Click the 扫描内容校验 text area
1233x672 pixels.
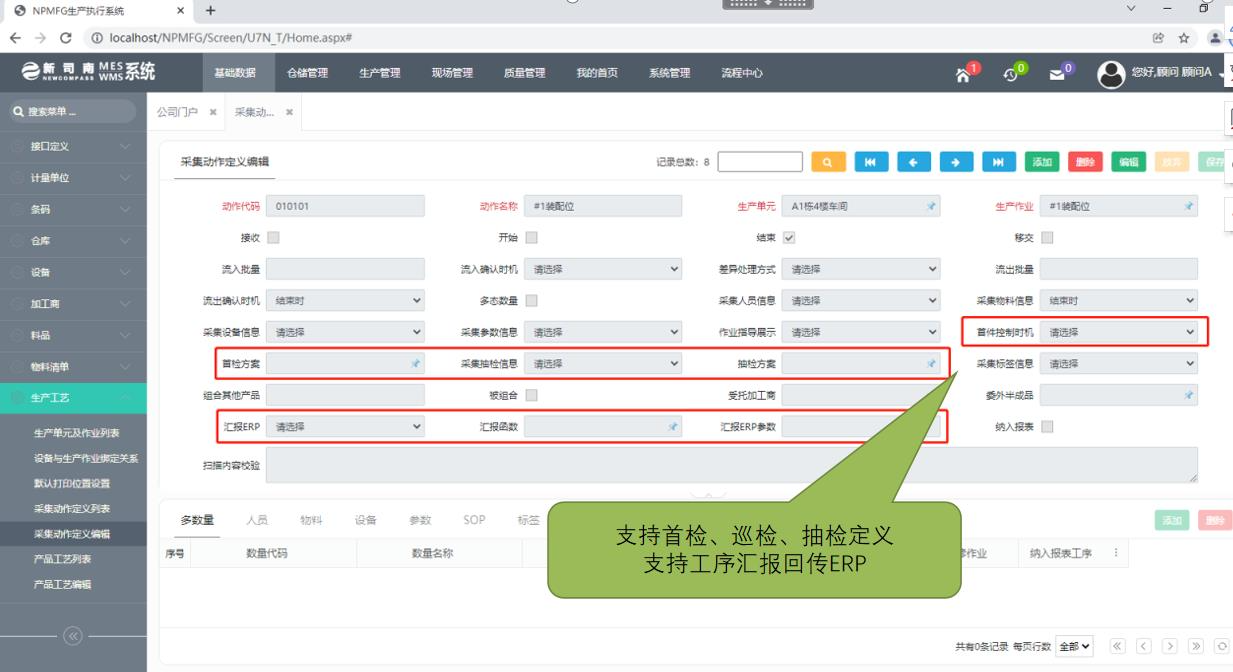click(x=731, y=465)
